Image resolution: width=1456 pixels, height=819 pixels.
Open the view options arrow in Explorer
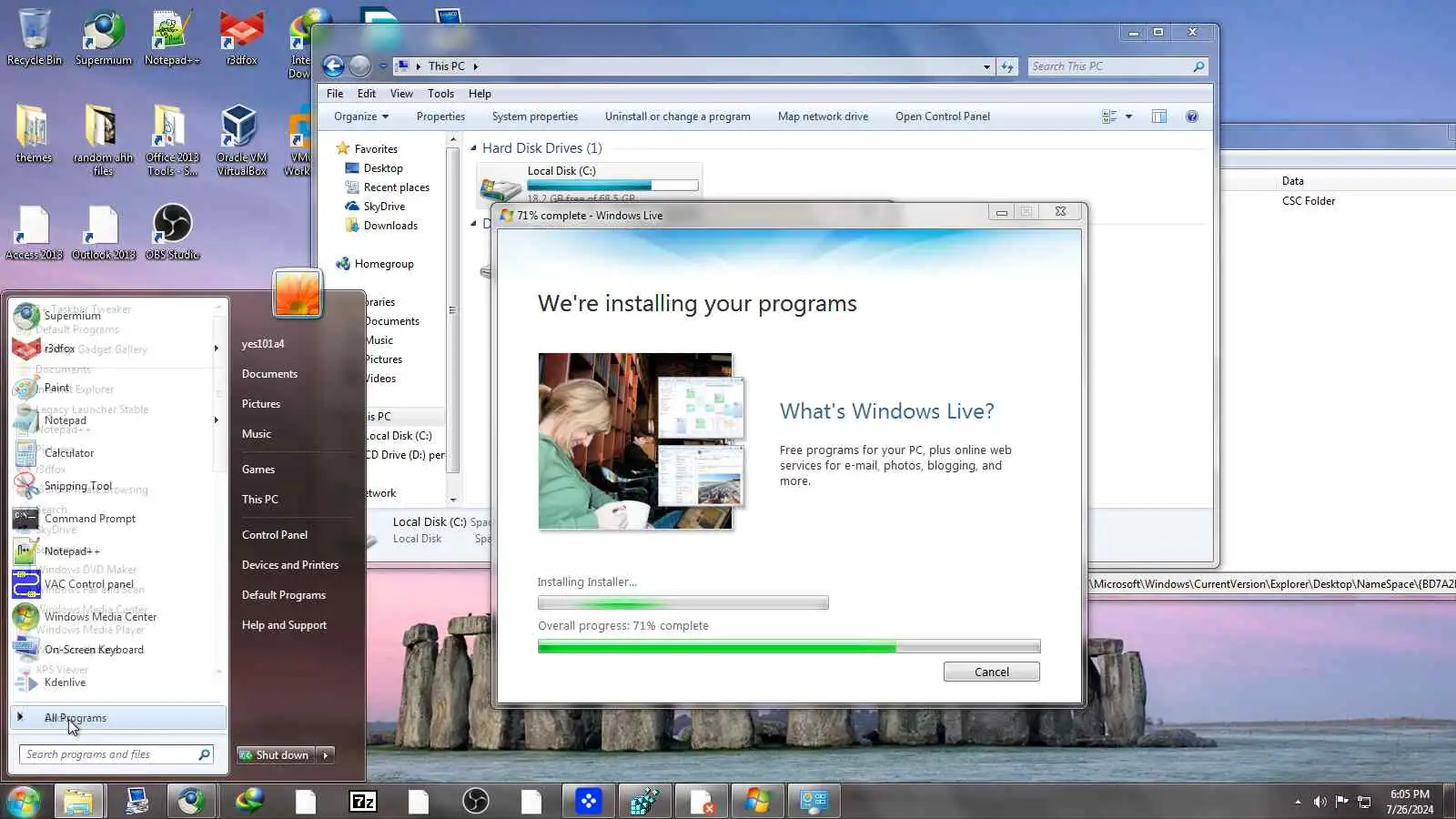click(1128, 116)
